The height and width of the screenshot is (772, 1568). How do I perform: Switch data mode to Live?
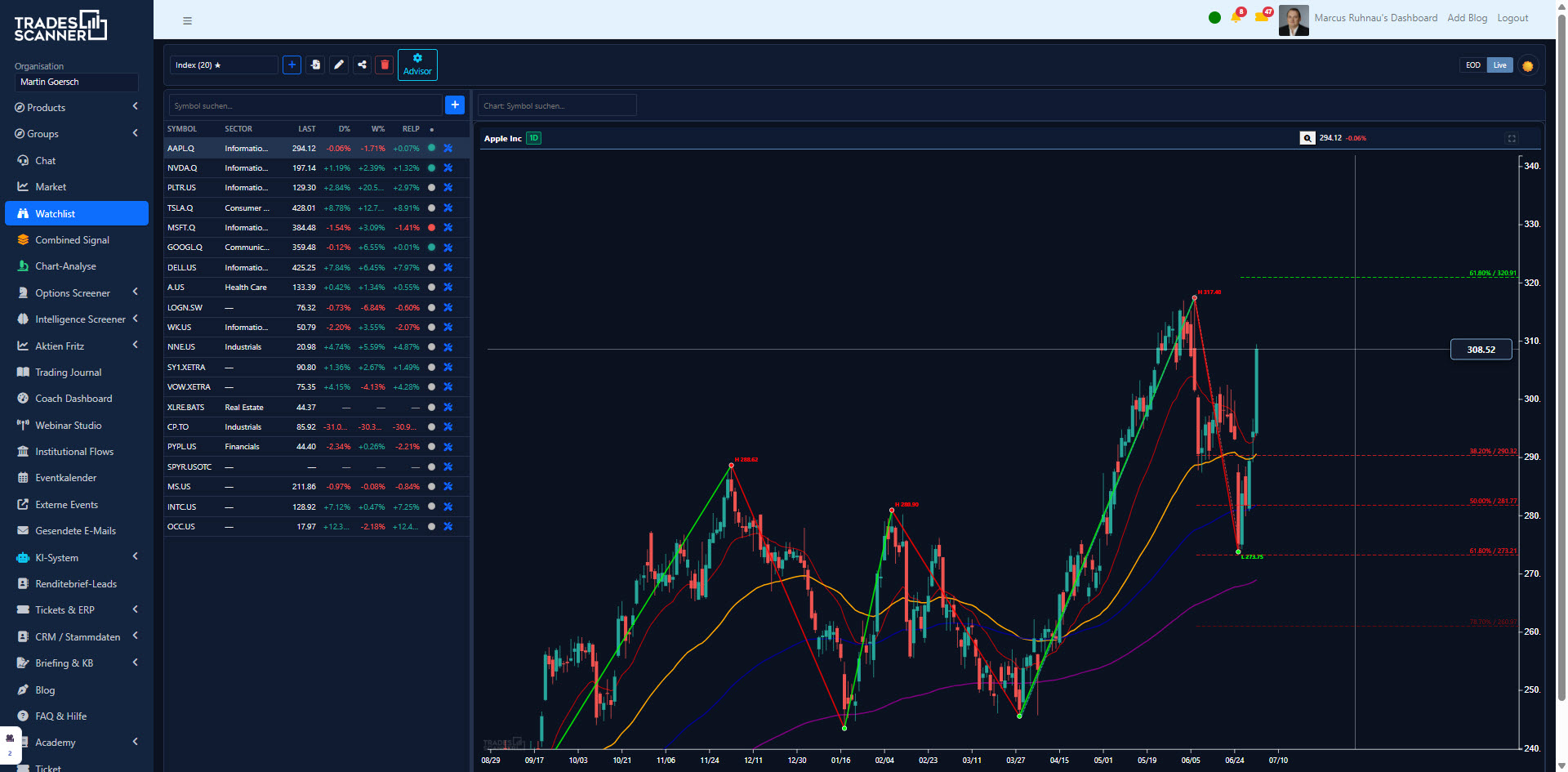[x=1500, y=65]
